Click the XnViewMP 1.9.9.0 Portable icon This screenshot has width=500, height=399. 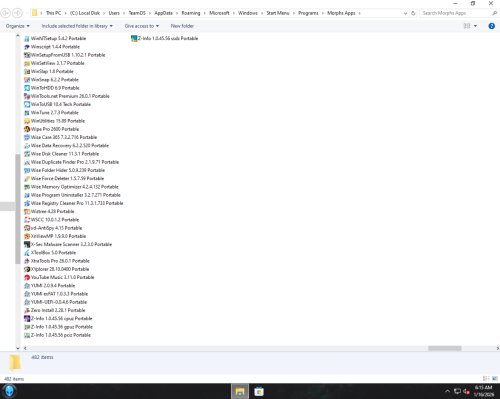click(27, 236)
